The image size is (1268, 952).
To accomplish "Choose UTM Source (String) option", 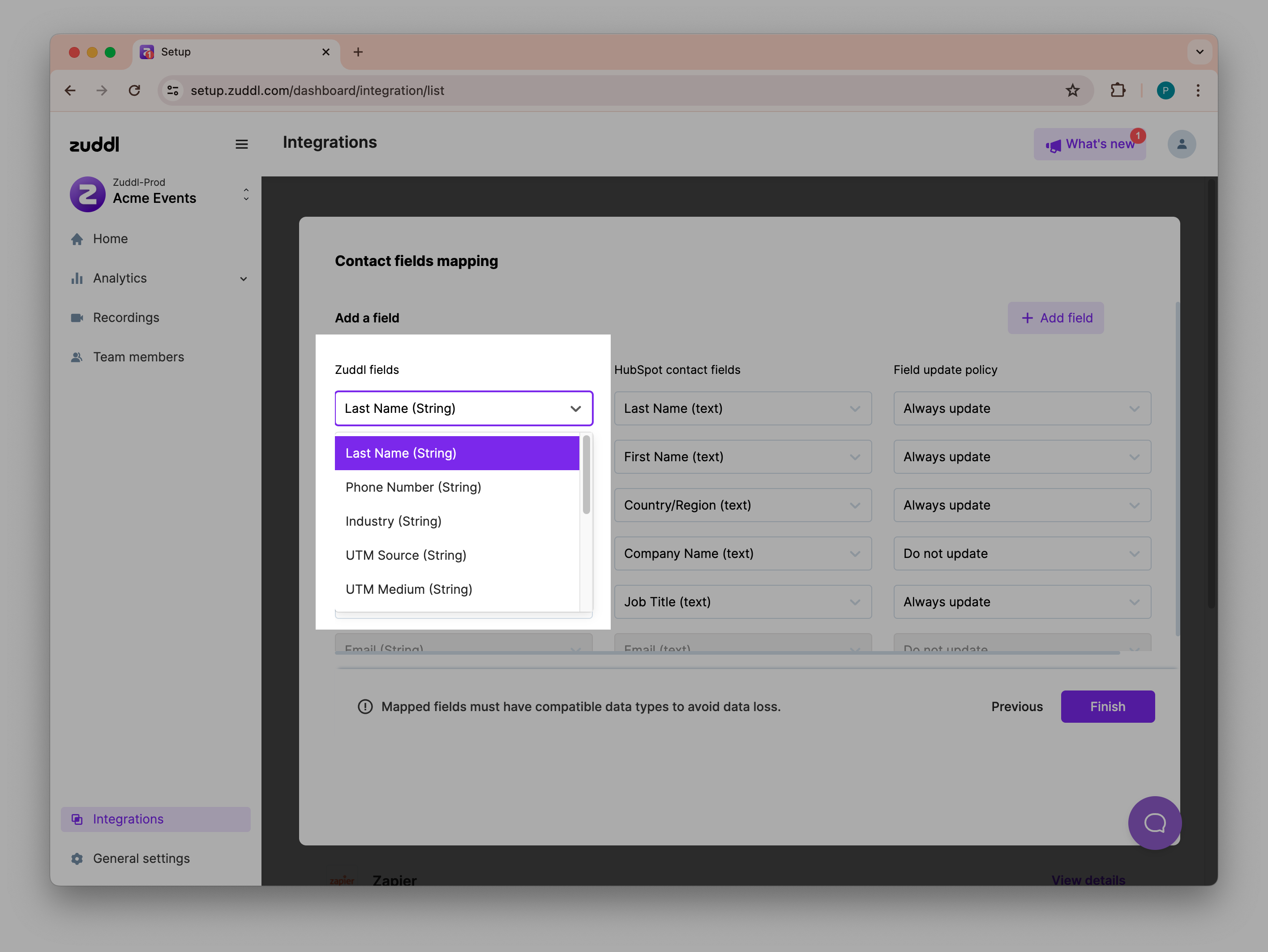I will coord(405,555).
